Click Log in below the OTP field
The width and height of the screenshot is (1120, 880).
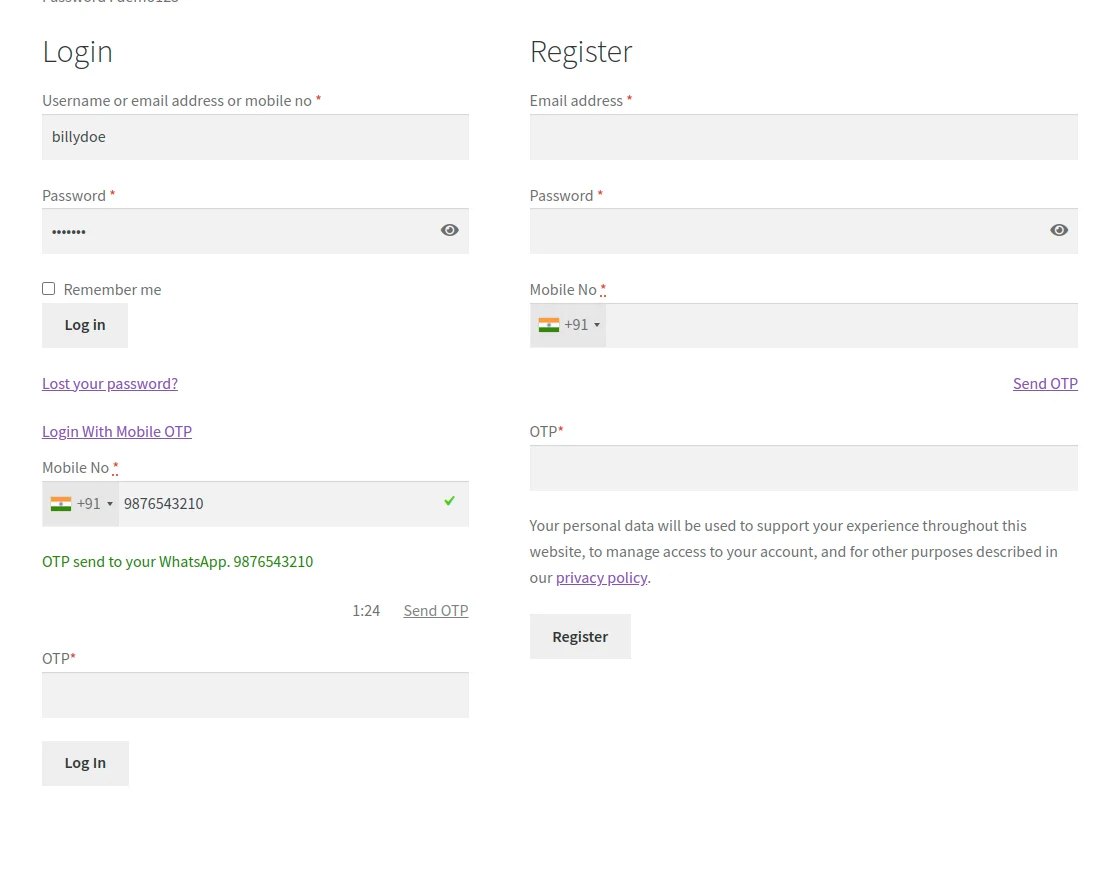[84, 762]
